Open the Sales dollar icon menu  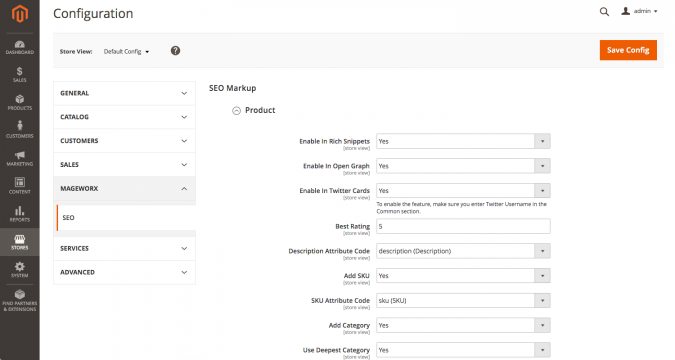(19, 75)
